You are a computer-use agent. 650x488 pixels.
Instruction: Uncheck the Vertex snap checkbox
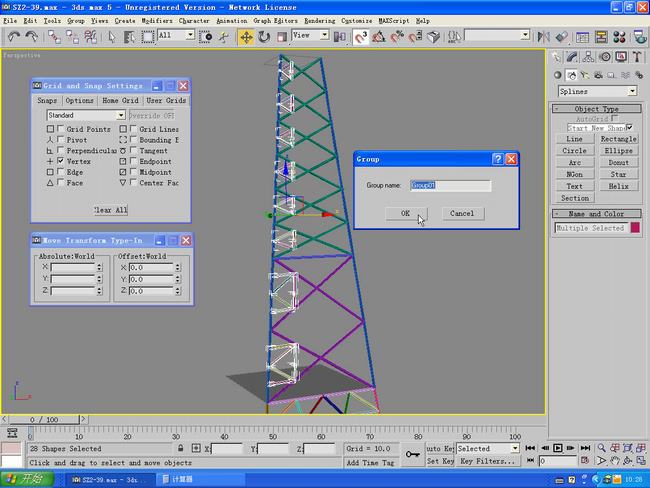click(61, 161)
